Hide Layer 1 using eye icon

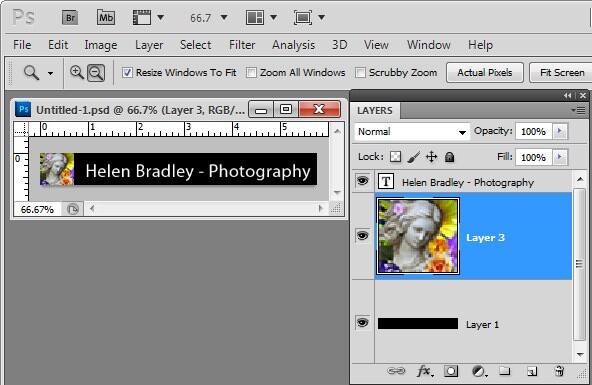[362, 323]
